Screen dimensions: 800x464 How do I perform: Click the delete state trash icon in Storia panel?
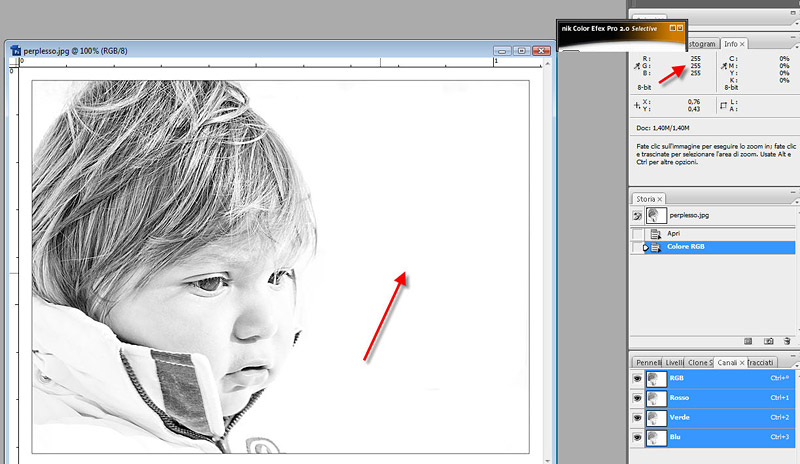tap(787, 341)
